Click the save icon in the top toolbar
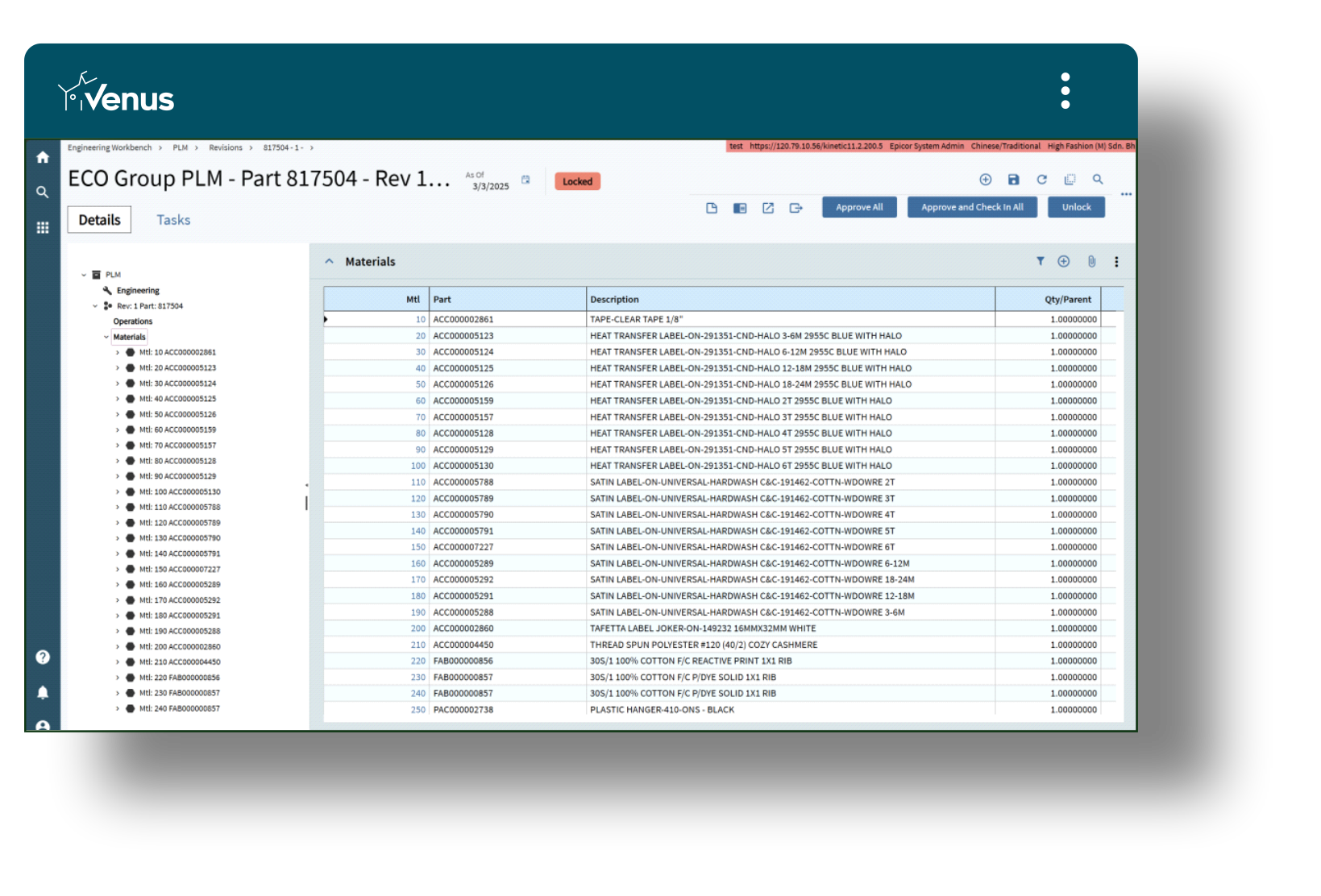 [1013, 180]
